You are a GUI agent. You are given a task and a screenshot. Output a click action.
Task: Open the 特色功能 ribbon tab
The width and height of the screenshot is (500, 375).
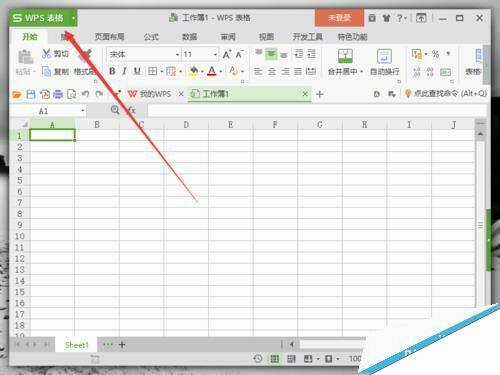coord(352,37)
